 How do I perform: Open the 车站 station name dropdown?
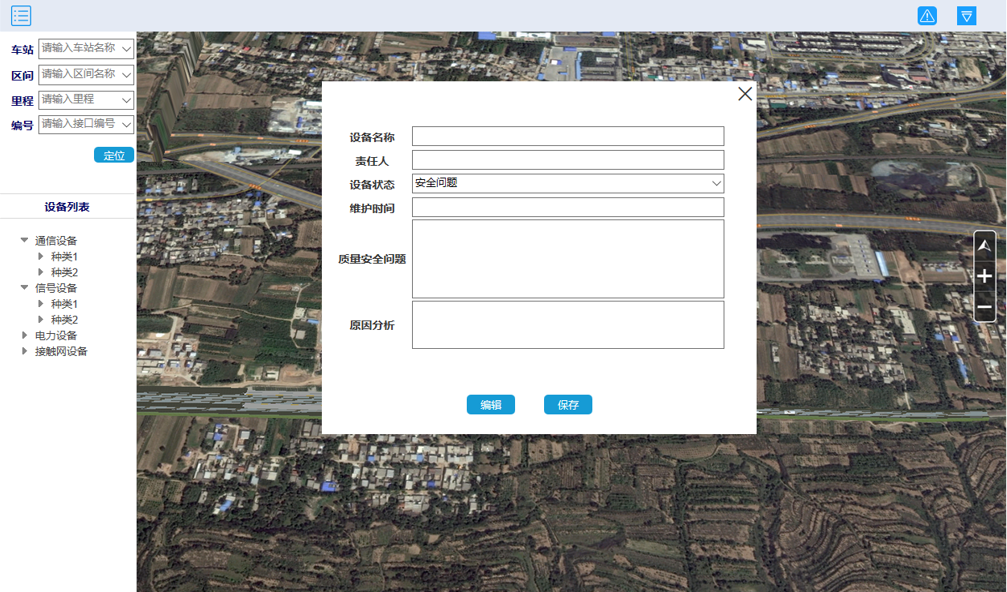coord(126,49)
